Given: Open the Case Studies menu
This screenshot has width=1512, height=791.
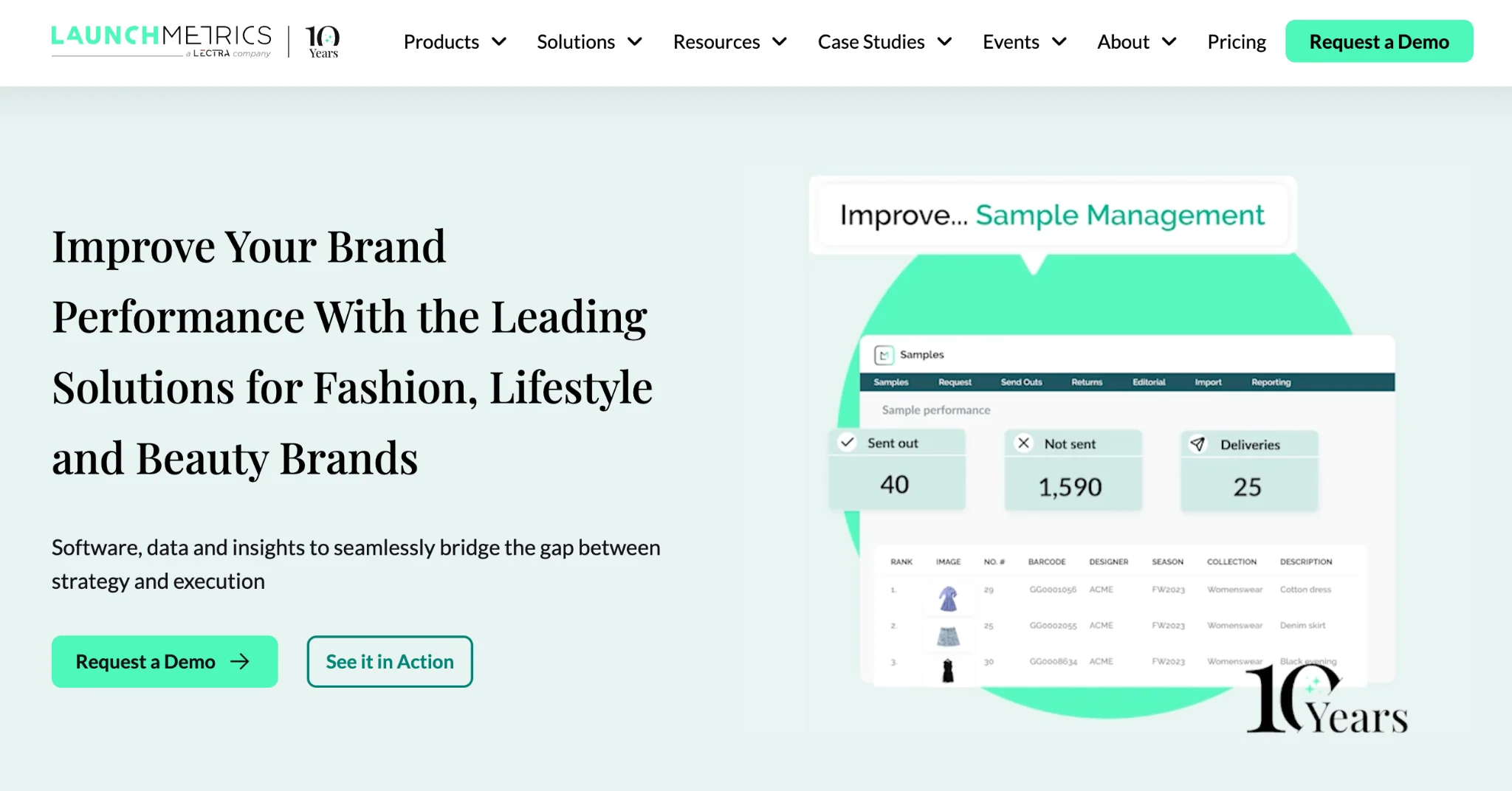Looking at the screenshot, I should [x=871, y=42].
